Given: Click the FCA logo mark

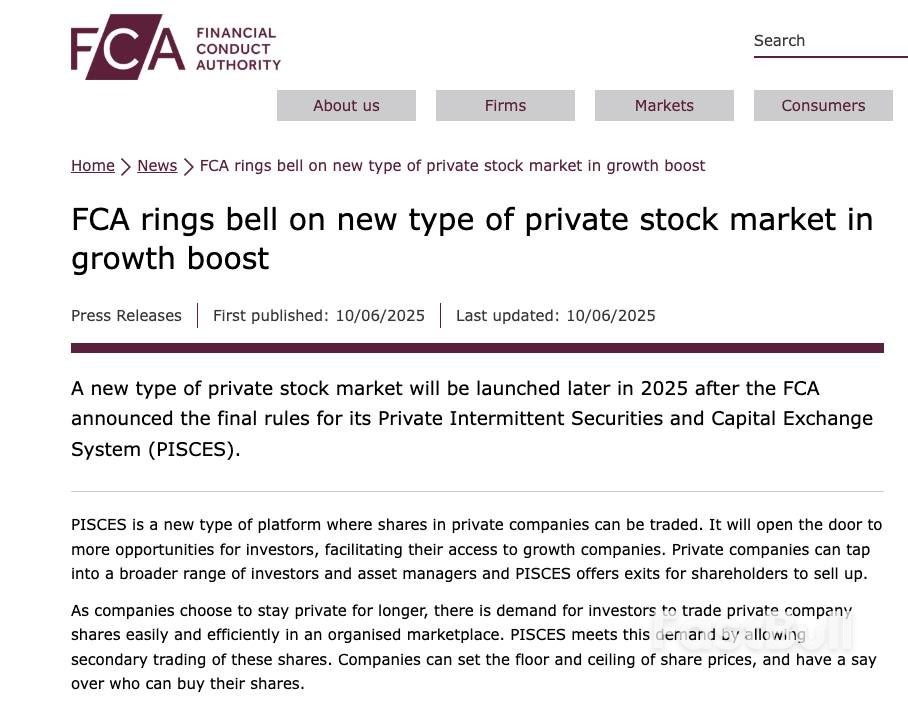Looking at the screenshot, I should (127, 47).
